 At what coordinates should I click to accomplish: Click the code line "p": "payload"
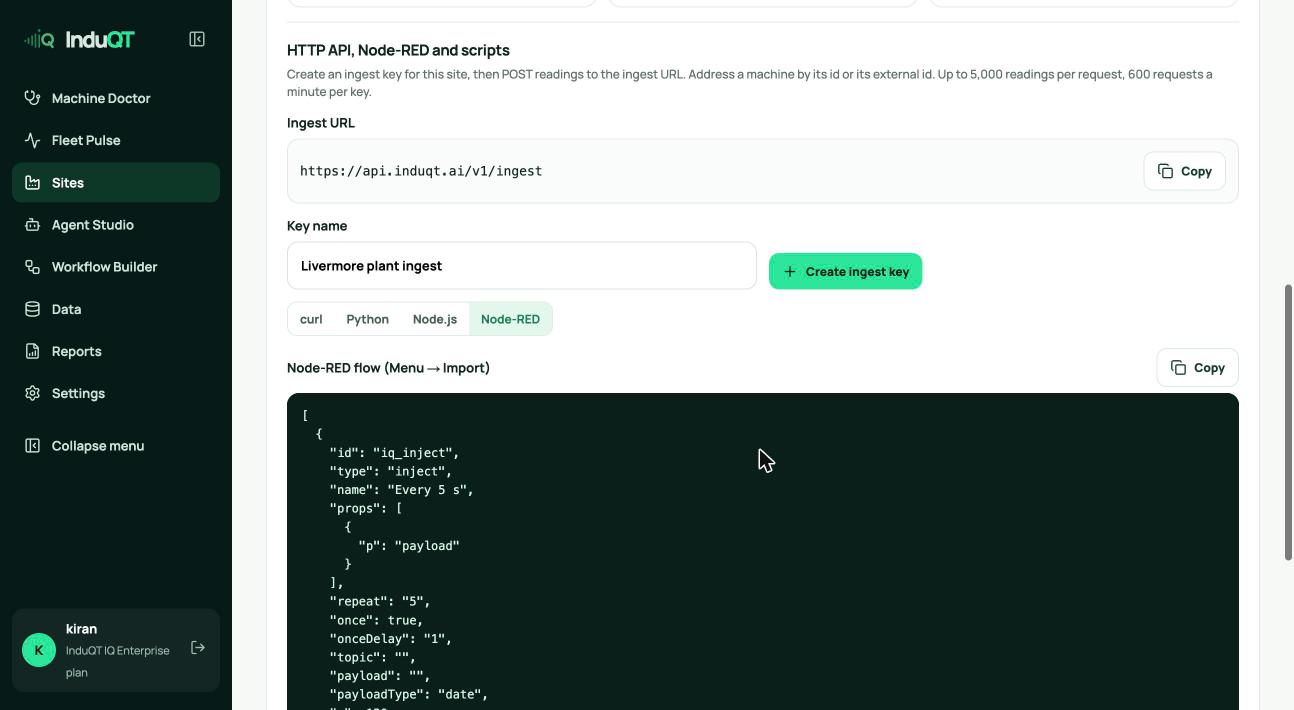click(409, 546)
